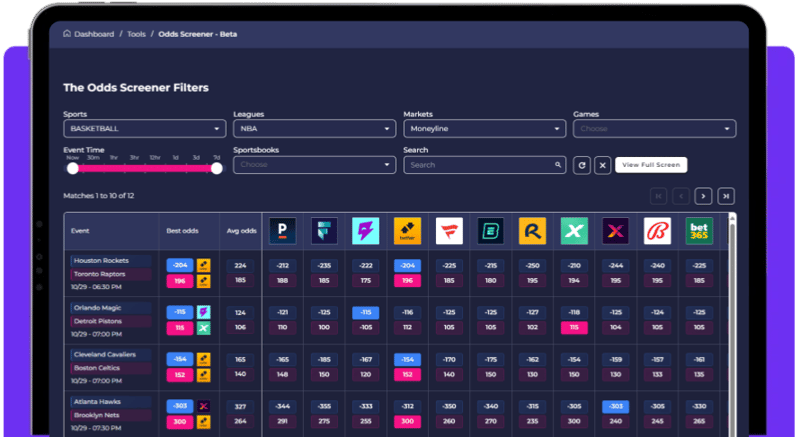Click the best odds -303 for Atlanta Hawks
800x437 pixels.
tap(180, 406)
